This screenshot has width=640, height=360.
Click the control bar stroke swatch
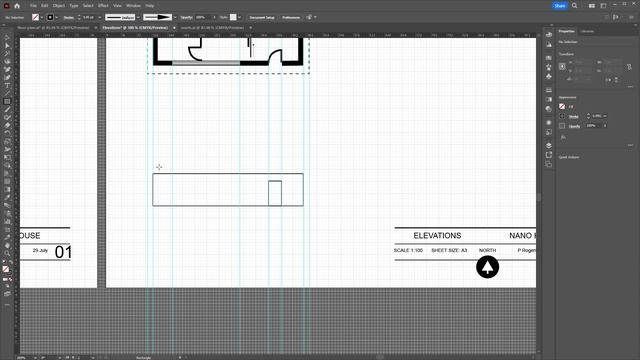click(50, 18)
